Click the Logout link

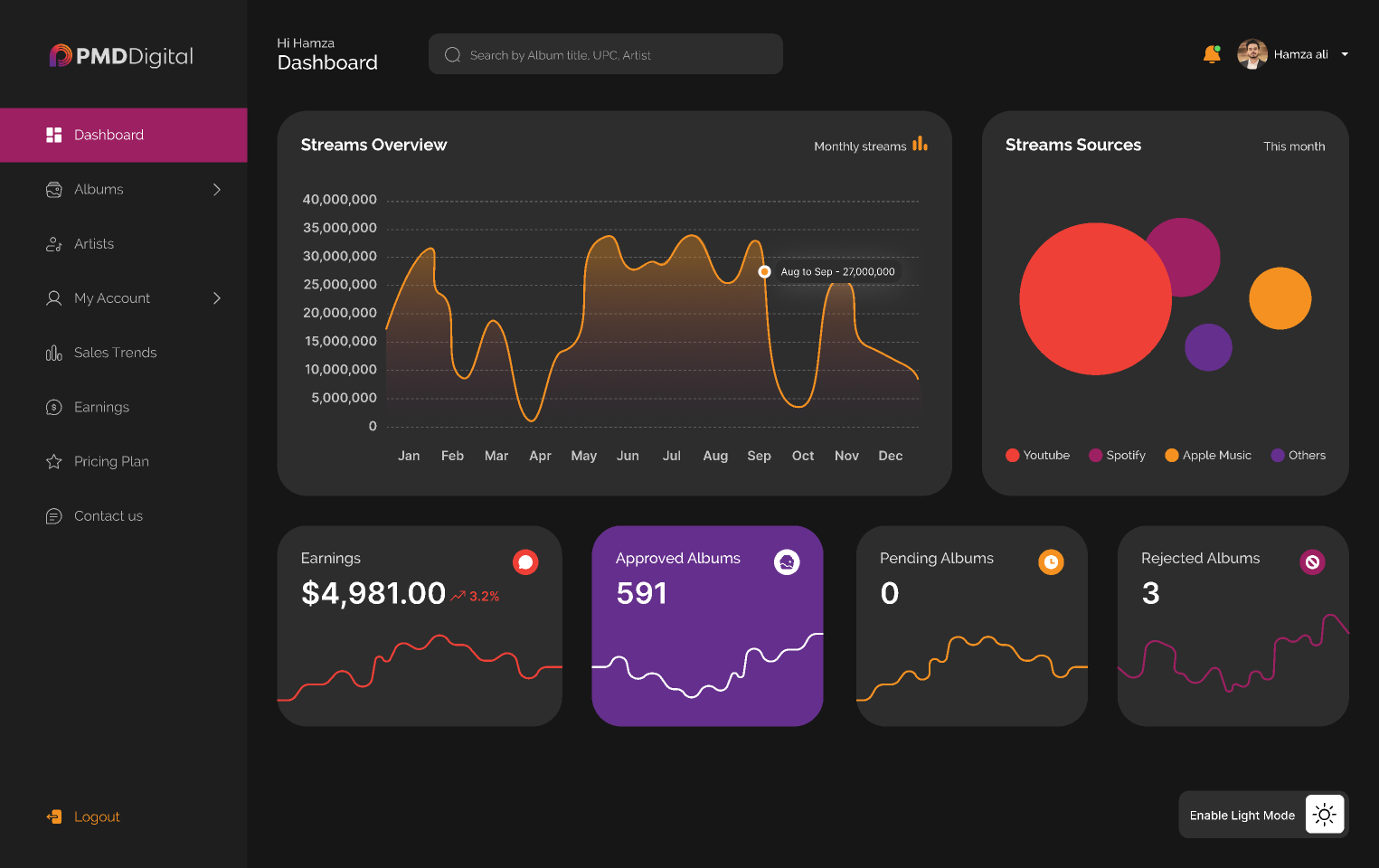point(96,816)
